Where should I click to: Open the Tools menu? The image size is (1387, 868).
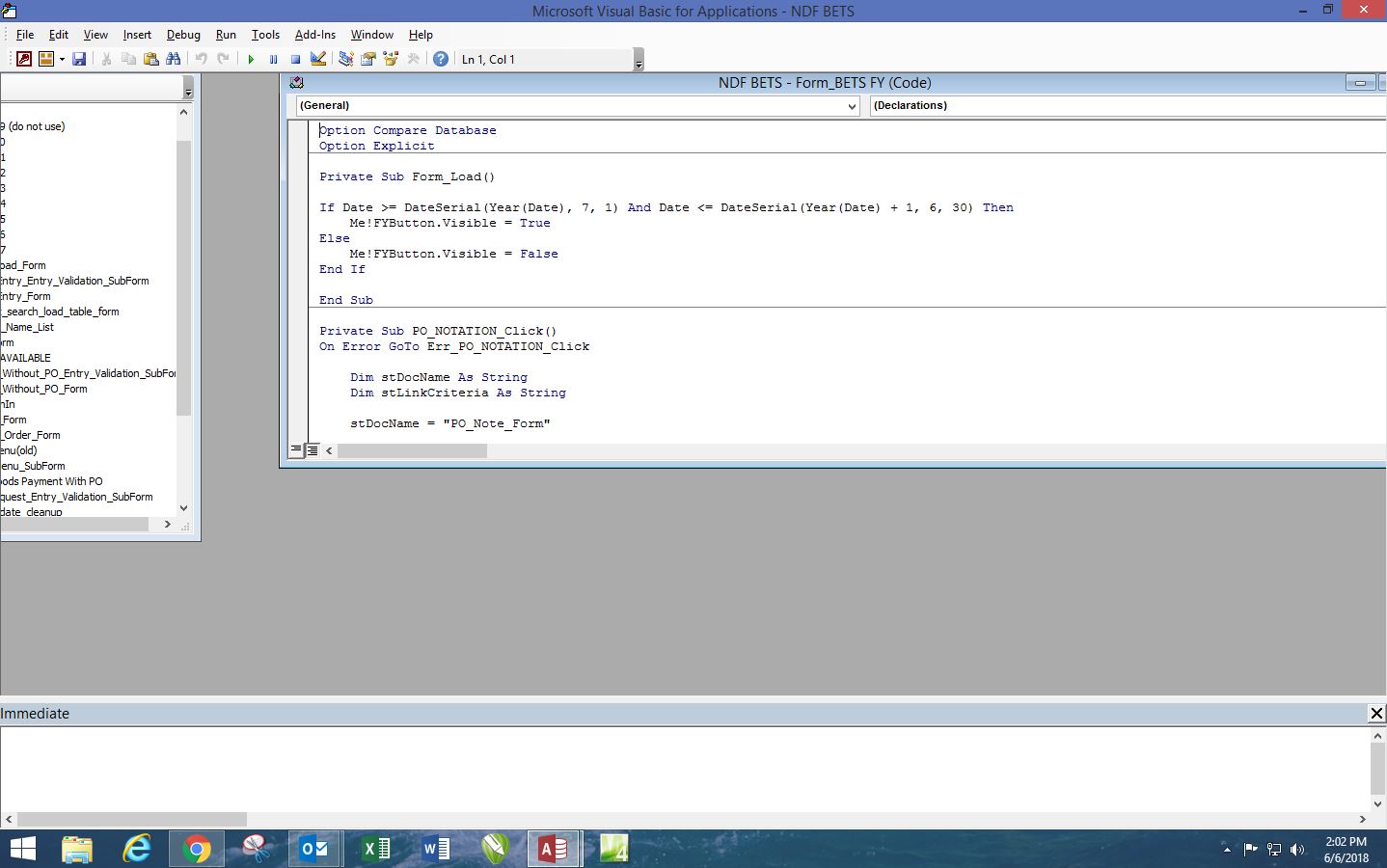click(x=265, y=35)
